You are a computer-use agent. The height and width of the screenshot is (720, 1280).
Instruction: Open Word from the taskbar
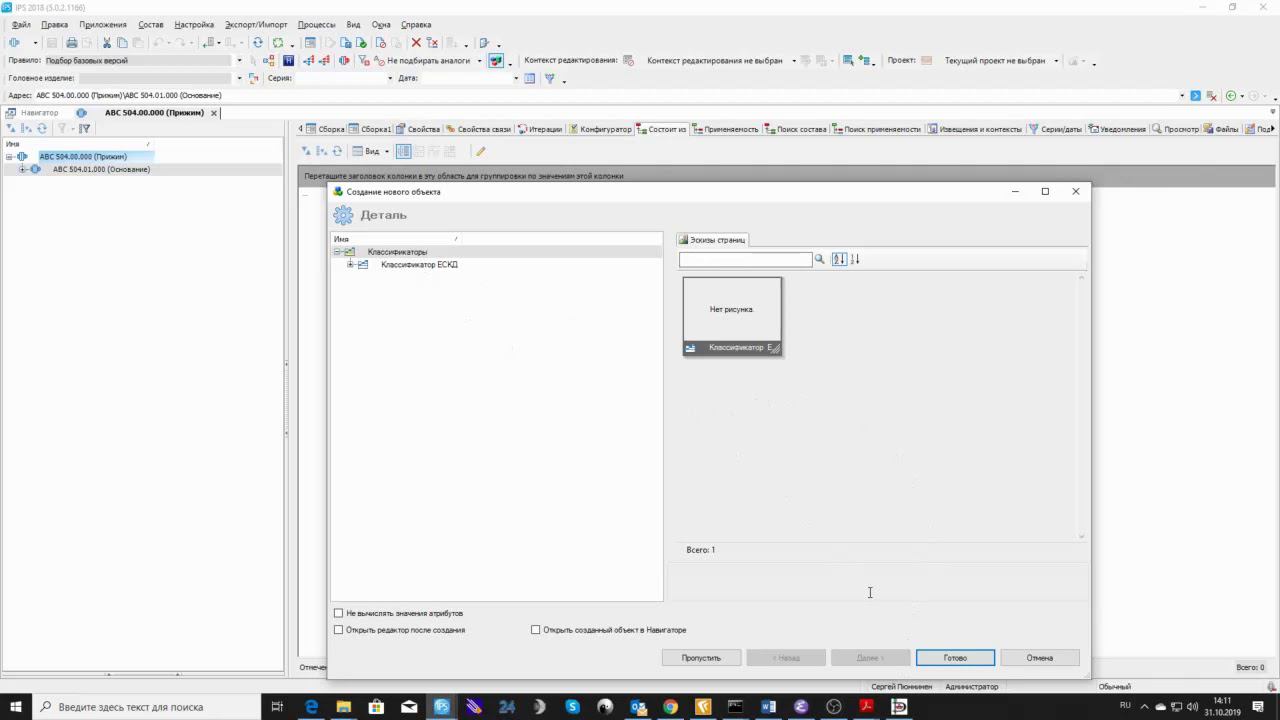tap(768, 707)
